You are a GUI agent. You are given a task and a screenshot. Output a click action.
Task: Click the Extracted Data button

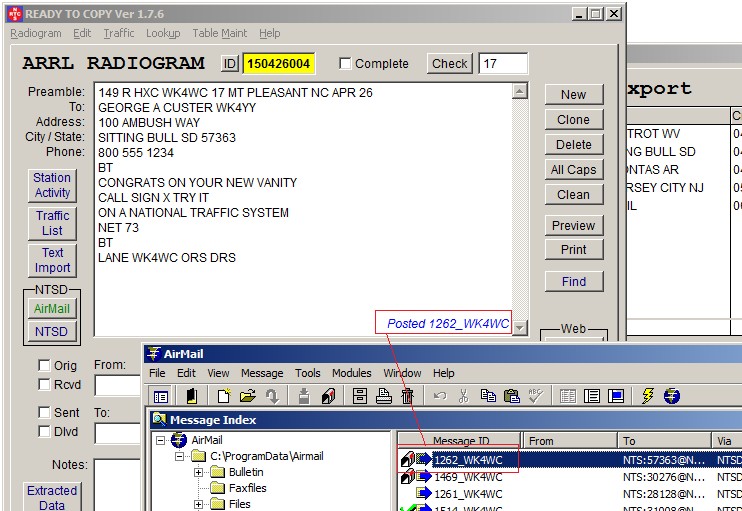click(52, 497)
